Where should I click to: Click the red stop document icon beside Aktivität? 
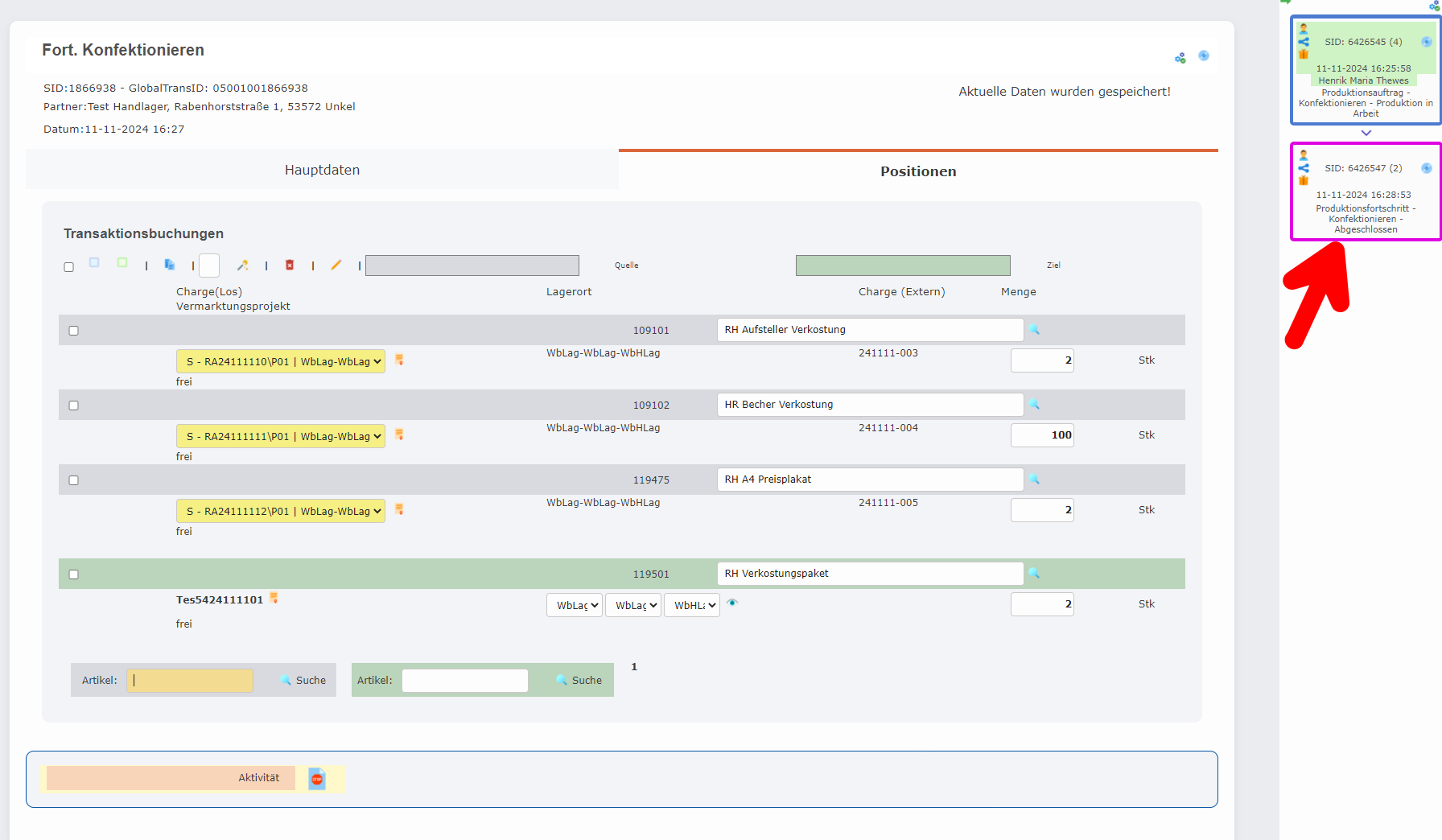point(317,779)
